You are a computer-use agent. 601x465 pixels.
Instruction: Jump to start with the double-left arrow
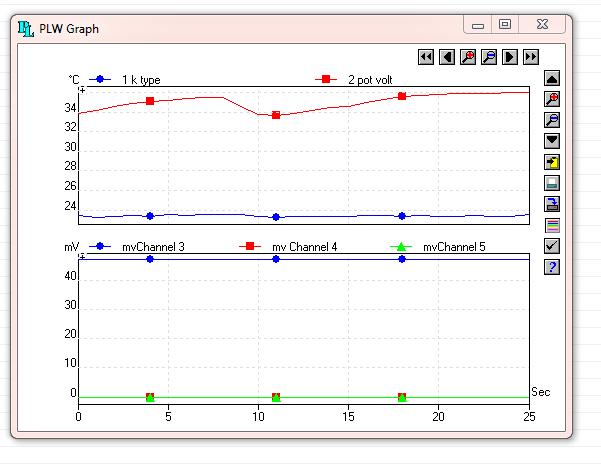pos(426,57)
